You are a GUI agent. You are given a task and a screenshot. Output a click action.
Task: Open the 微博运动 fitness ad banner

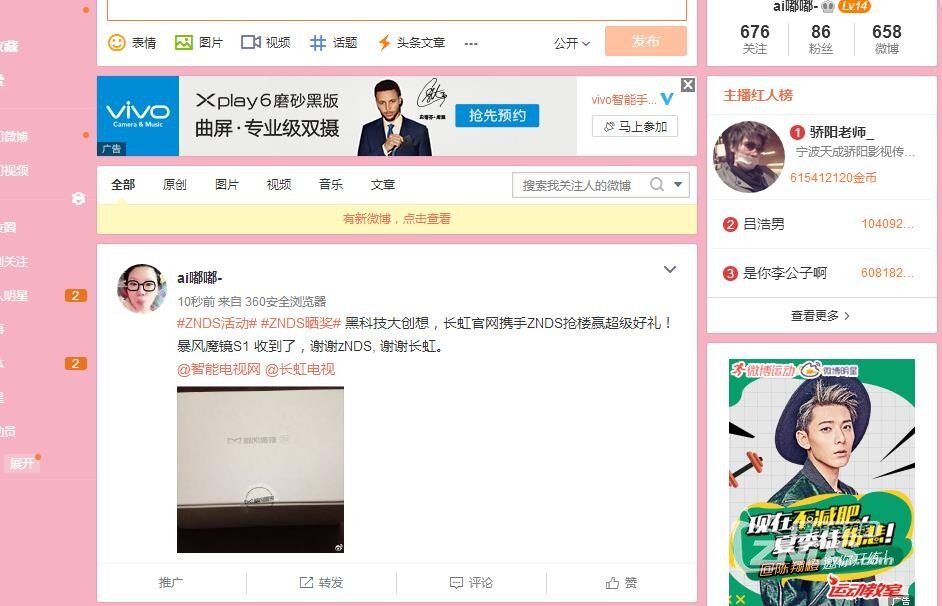point(822,482)
